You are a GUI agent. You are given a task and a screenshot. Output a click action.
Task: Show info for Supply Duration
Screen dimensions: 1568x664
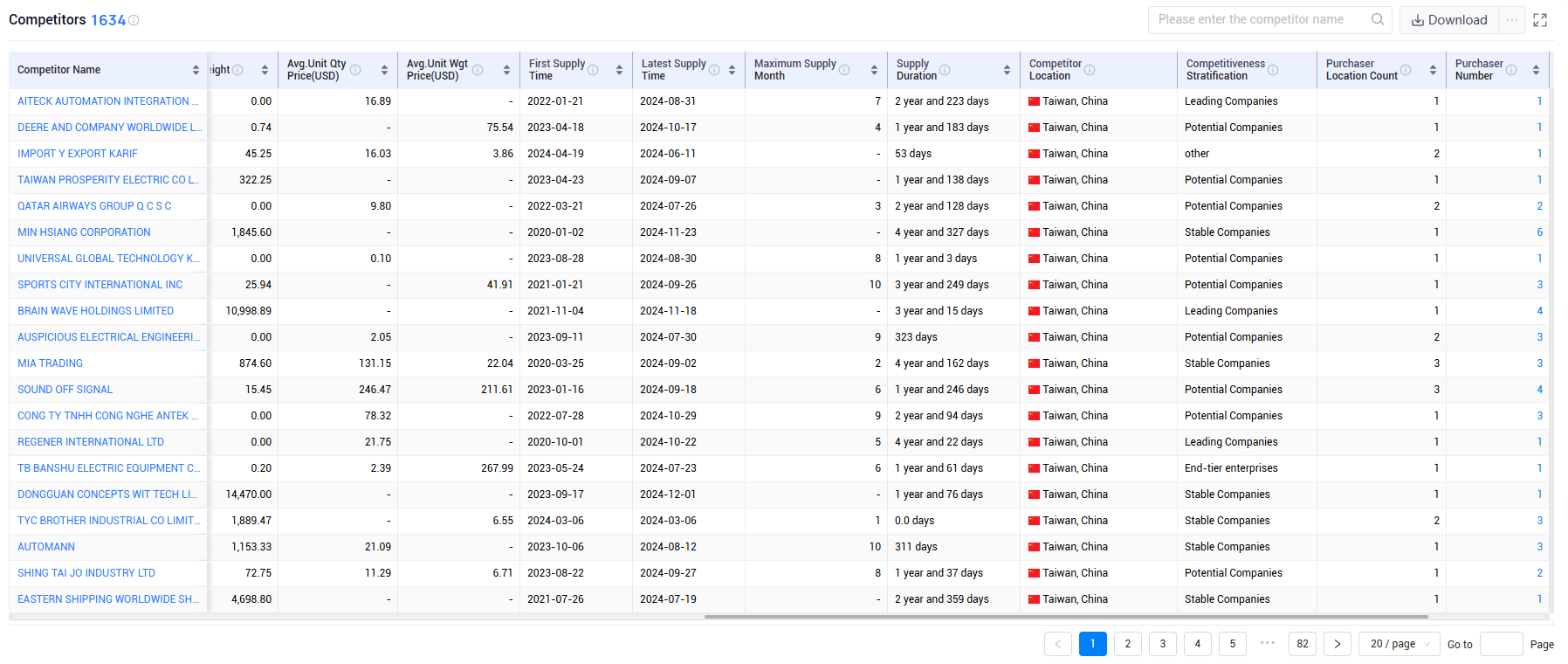pos(945,70)
